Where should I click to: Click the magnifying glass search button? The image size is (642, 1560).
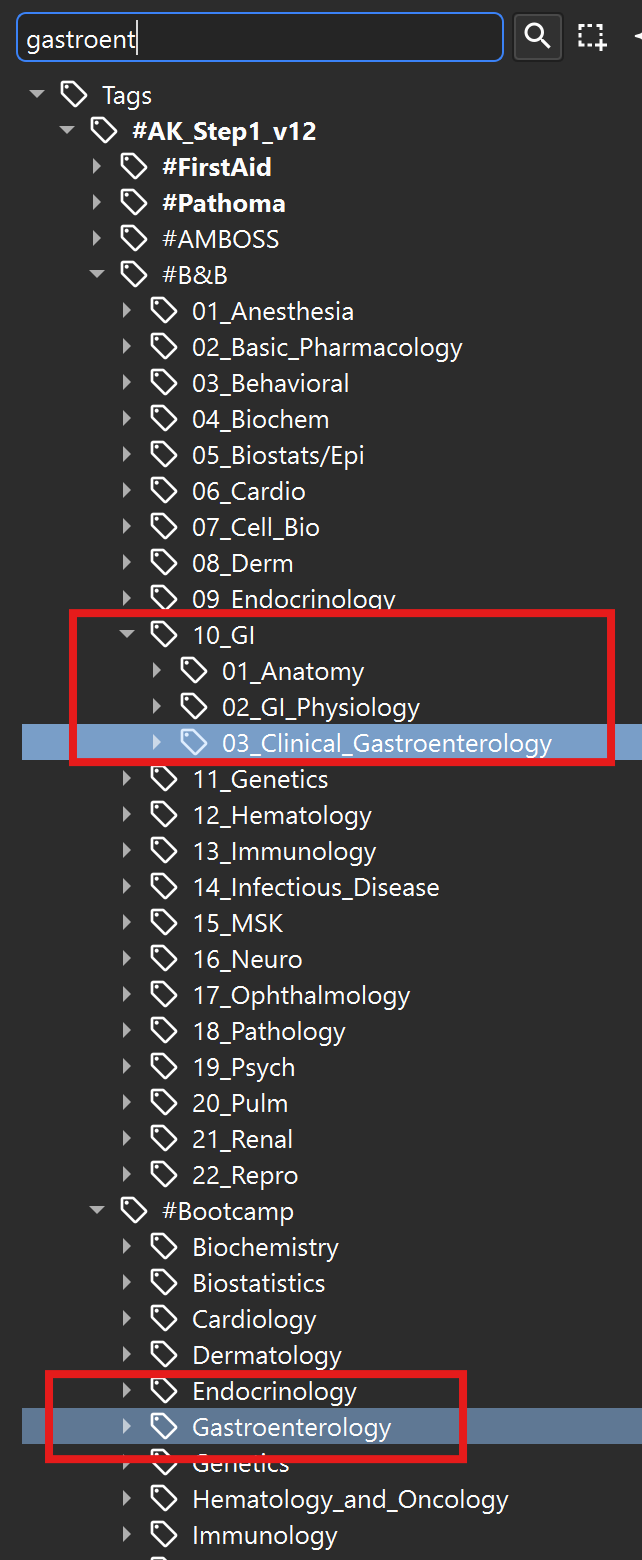537,37
